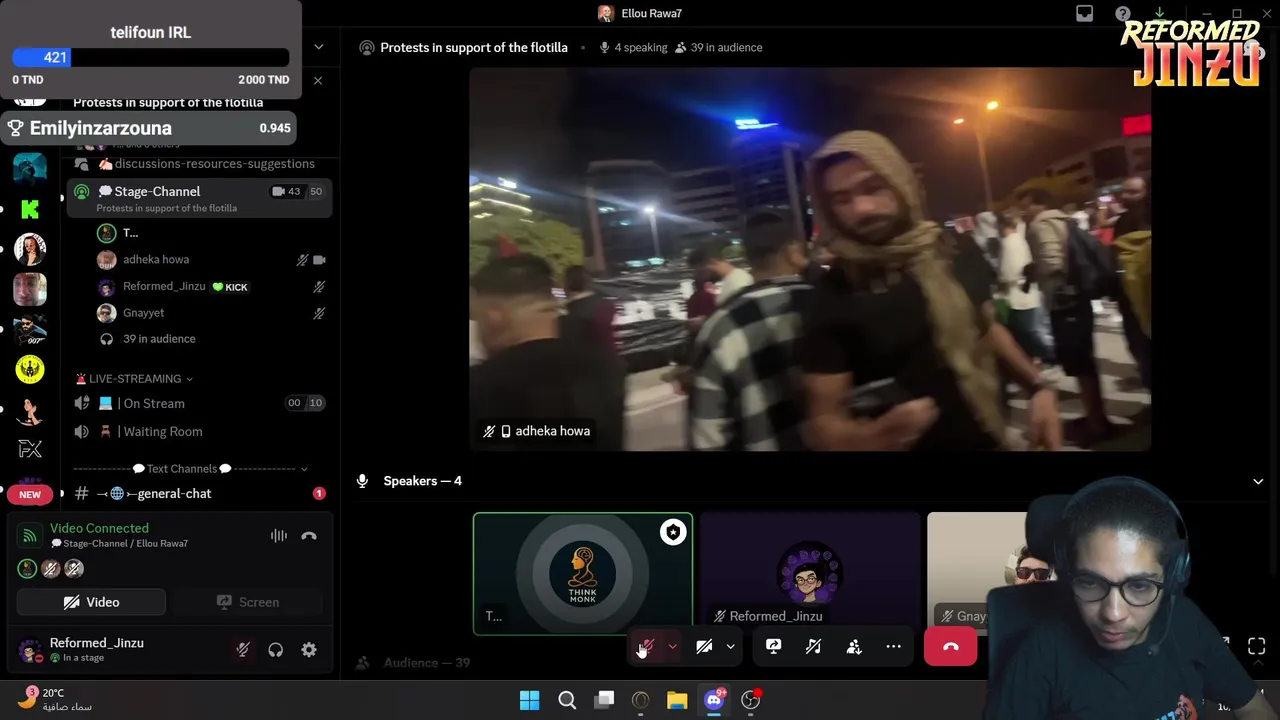Disconnect via hang-up icon in voice panel
The image size is (1280, 720).
pos(309,536)
